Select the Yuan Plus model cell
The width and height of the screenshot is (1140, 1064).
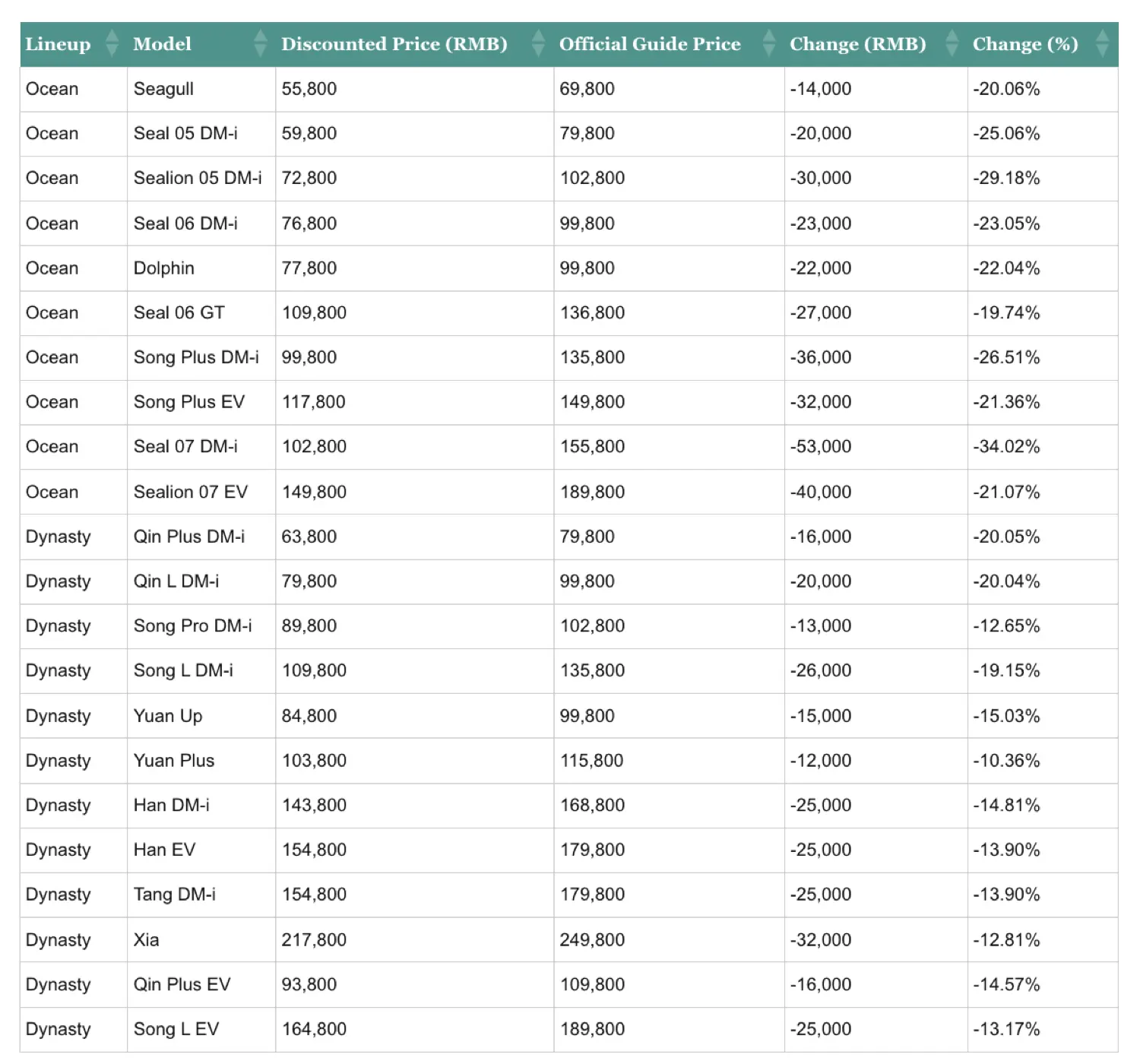[174, 761]
